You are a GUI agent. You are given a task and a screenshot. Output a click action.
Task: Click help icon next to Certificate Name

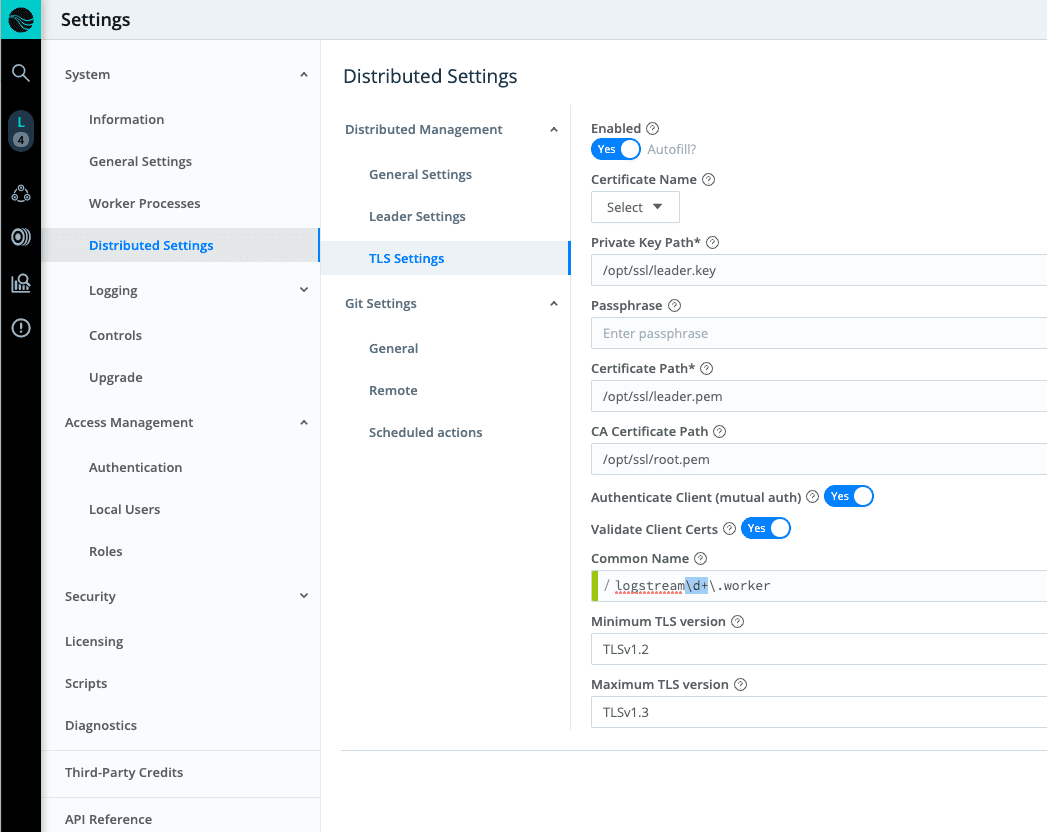point(709,180)
